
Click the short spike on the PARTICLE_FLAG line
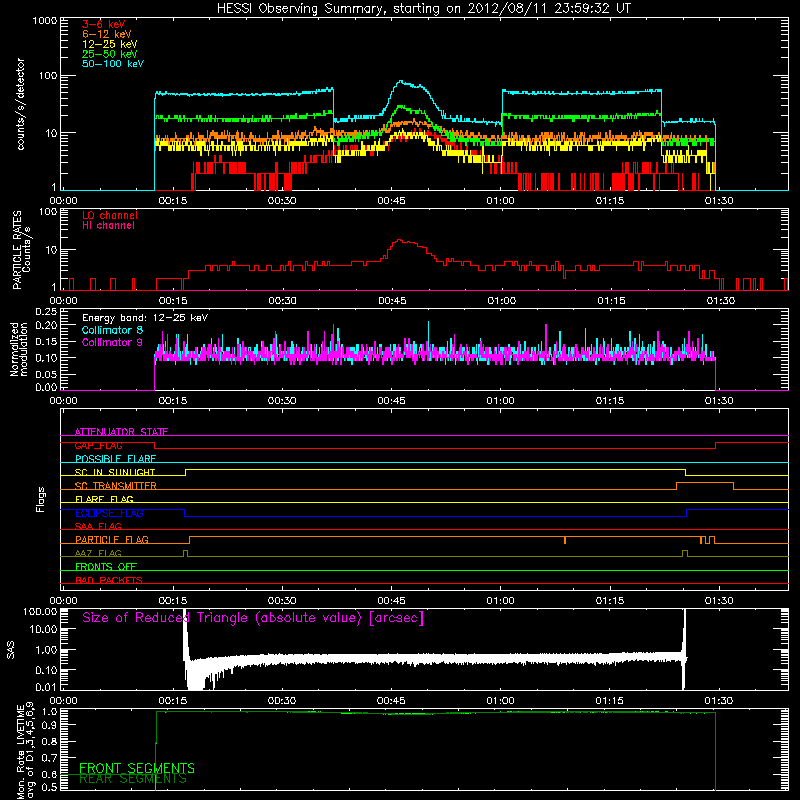(565, 540)
